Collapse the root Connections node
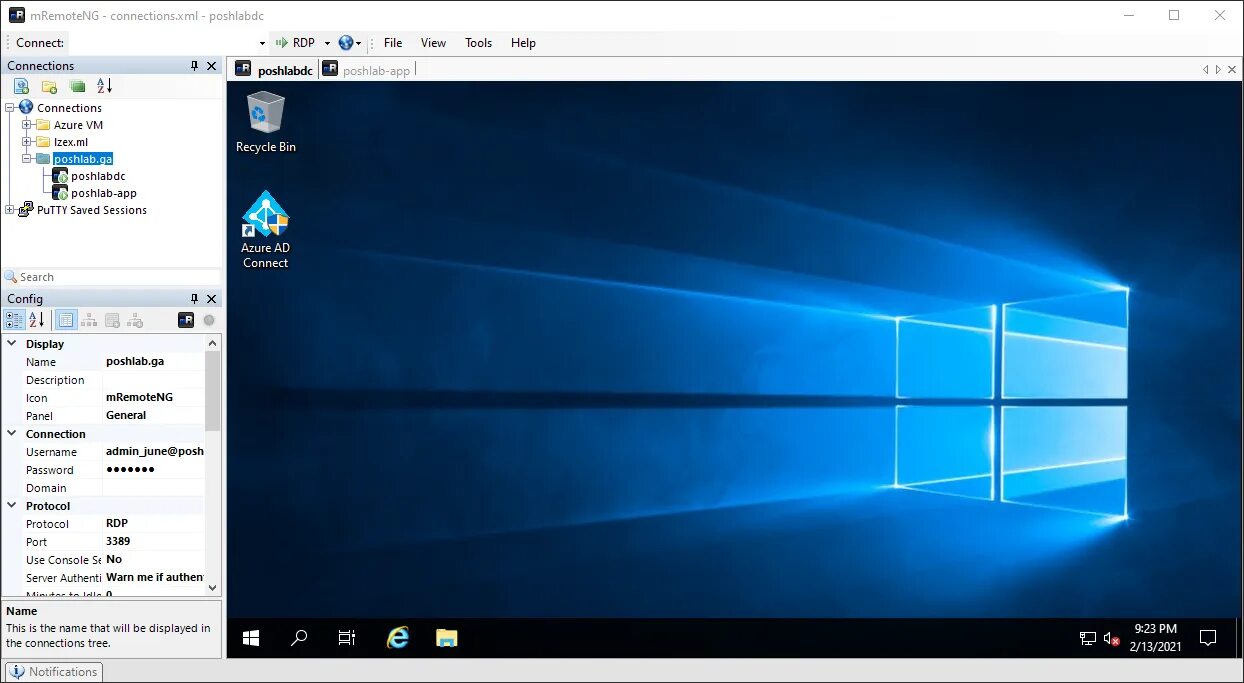The height and width of the screenshot is (683, 1244). click(x=10, y=108)
